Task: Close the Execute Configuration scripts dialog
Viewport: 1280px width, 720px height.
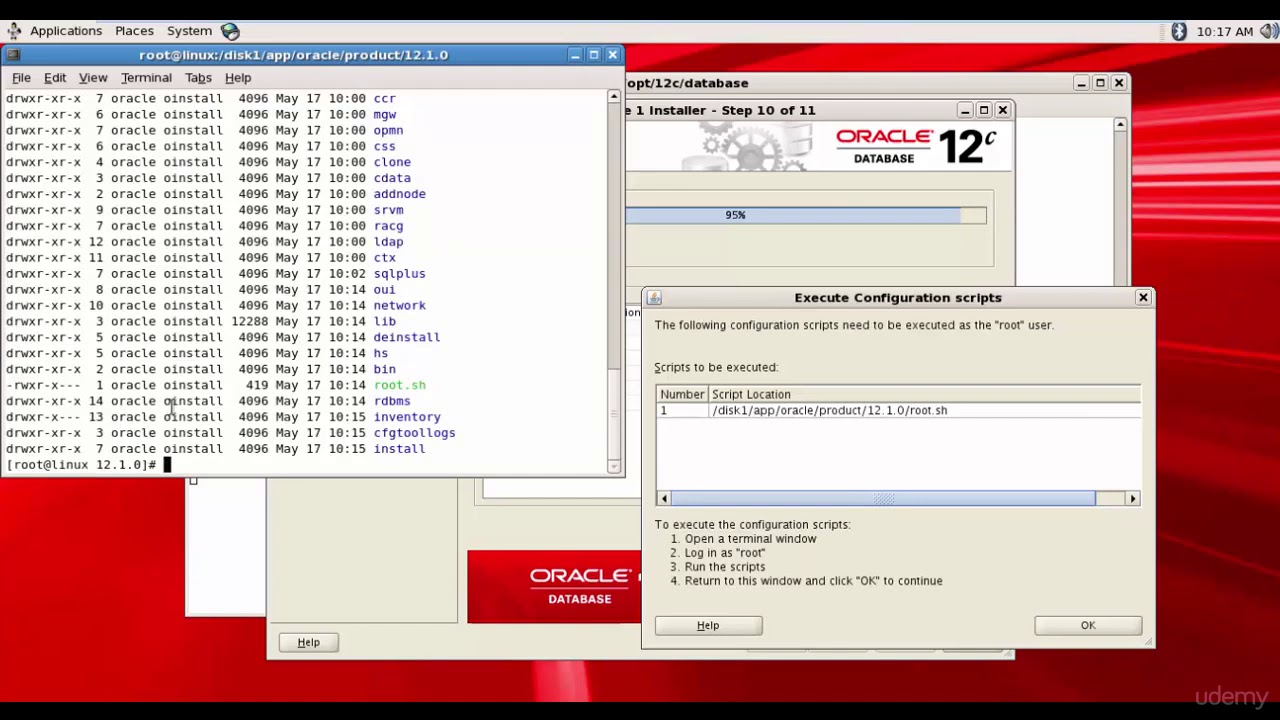Action: [1143, 297]
